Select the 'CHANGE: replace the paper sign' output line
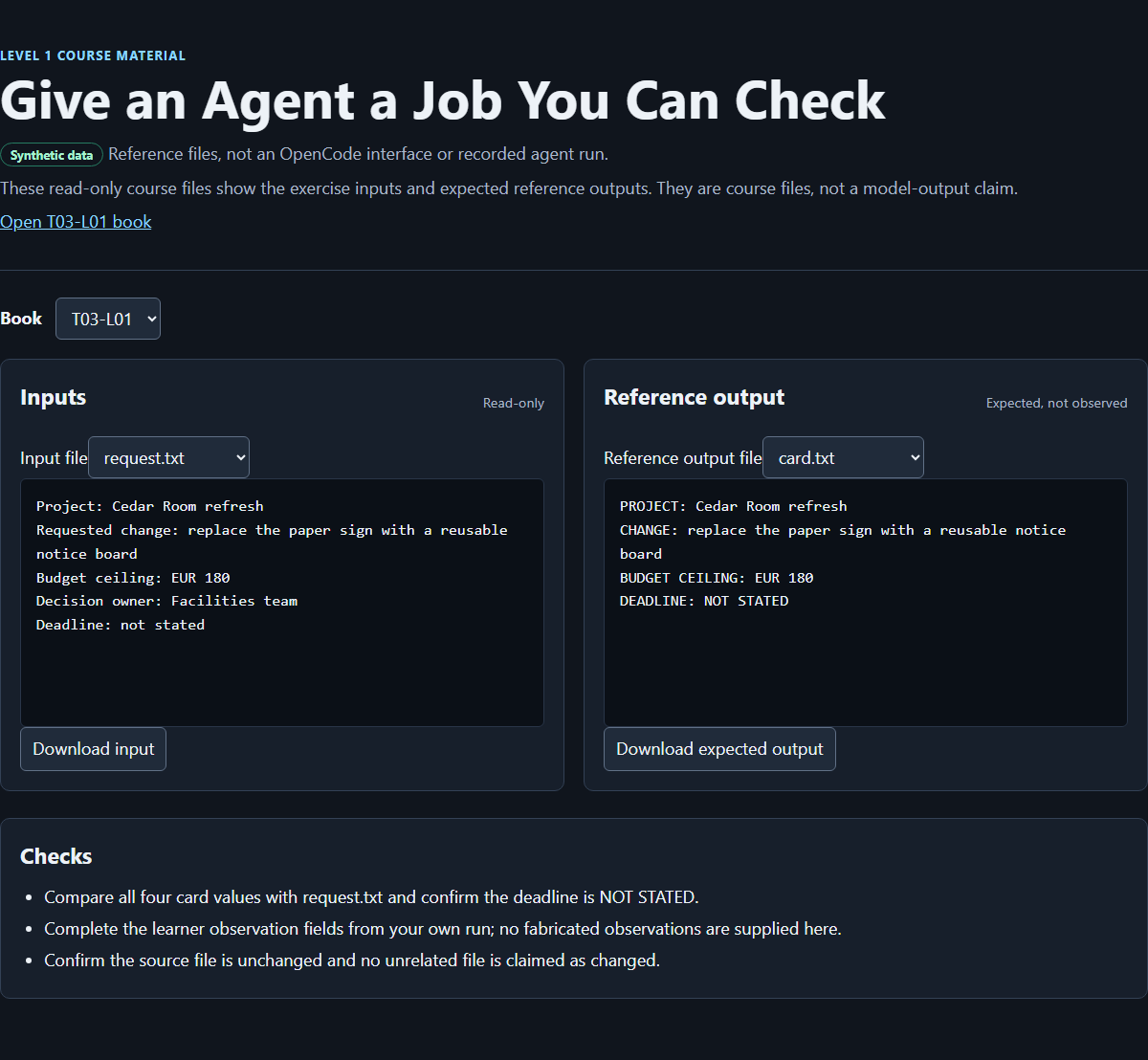1148x1060 pixels. click(843, 541)
